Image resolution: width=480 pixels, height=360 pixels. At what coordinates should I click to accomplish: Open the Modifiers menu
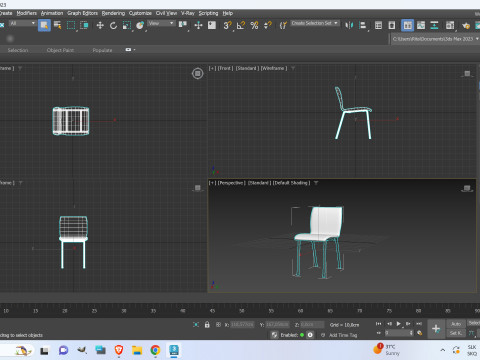(27, 13)
